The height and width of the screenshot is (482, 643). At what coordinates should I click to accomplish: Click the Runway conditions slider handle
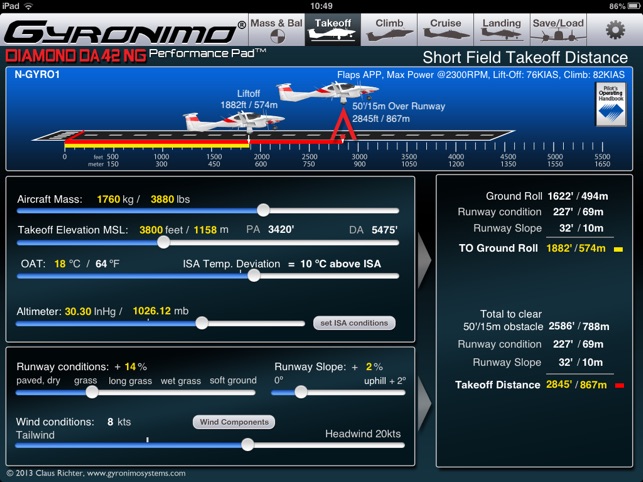(x=92, y=392)
